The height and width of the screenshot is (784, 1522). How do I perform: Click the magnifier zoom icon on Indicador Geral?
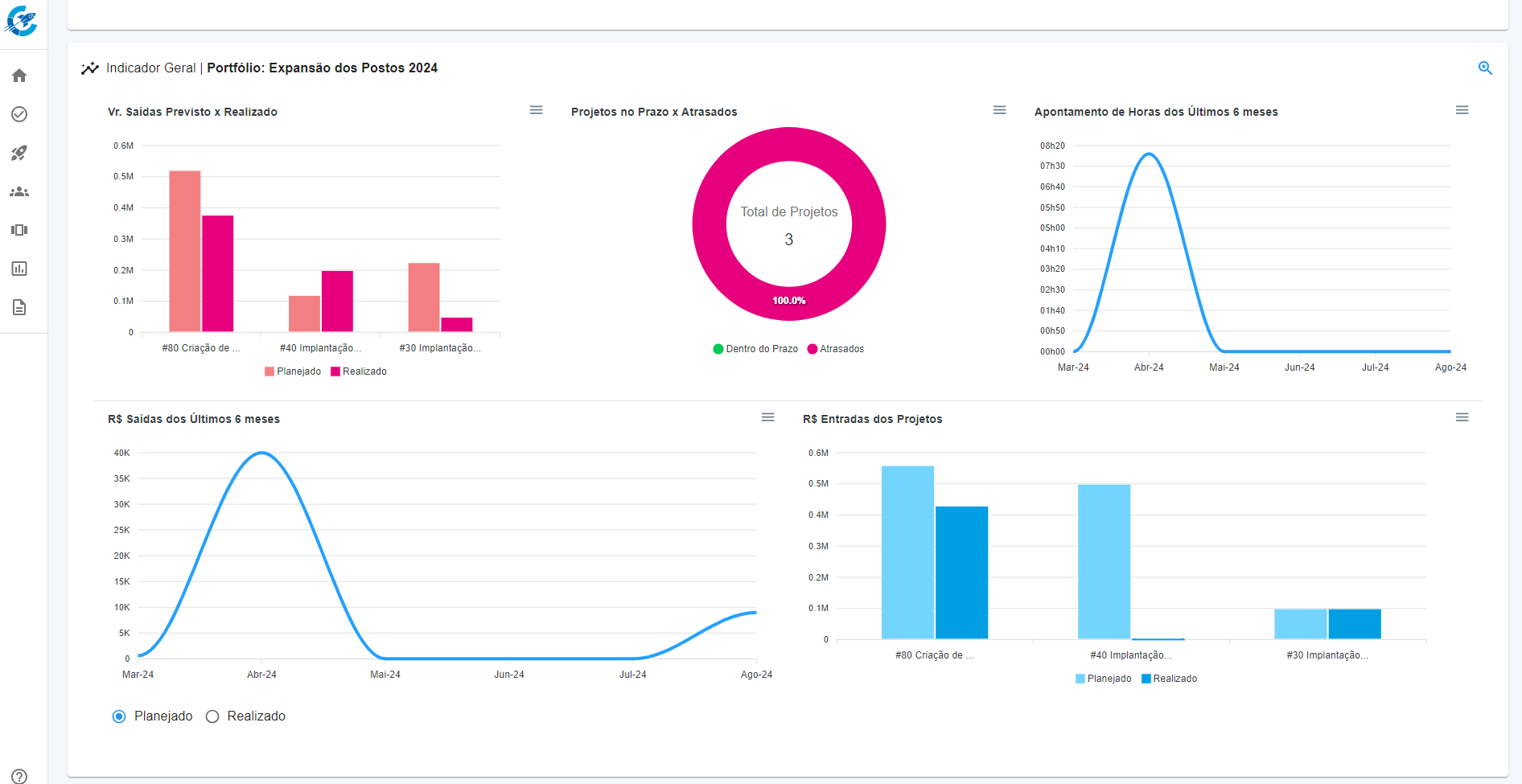point(1485,68)
